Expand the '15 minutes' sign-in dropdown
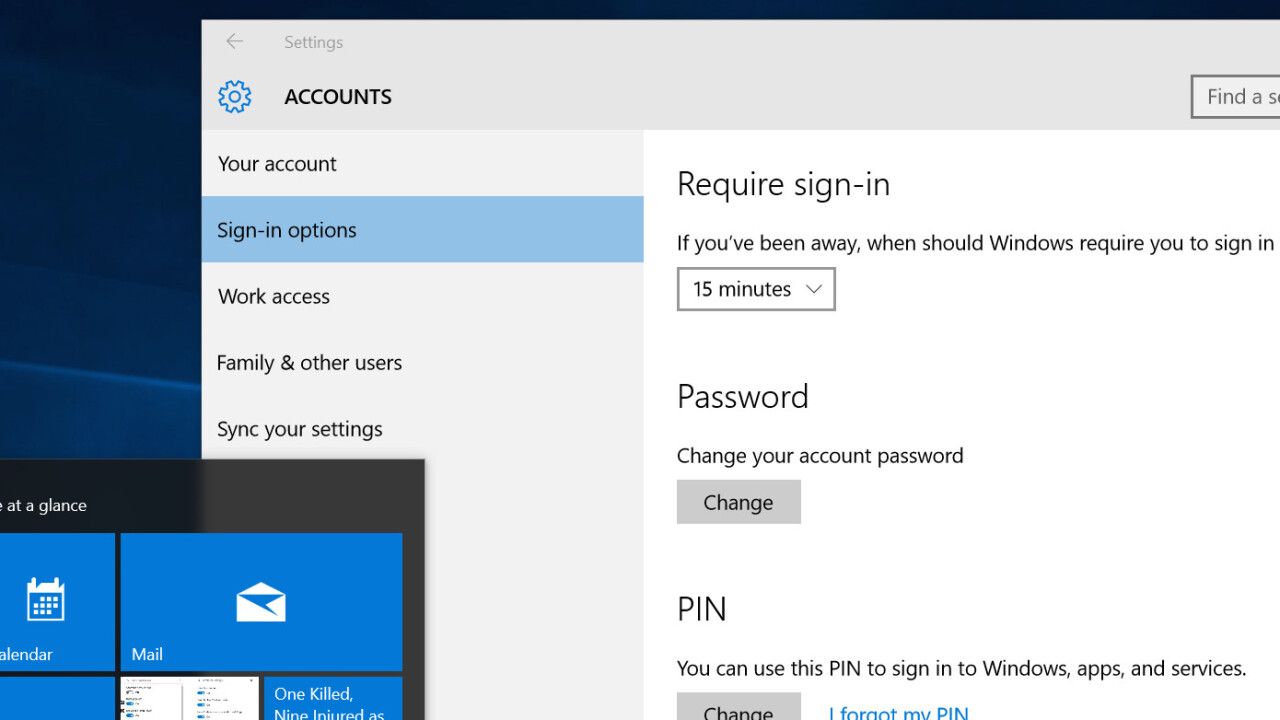The height and width of the screenshot is (720, 1280). (x=756, y=289)
